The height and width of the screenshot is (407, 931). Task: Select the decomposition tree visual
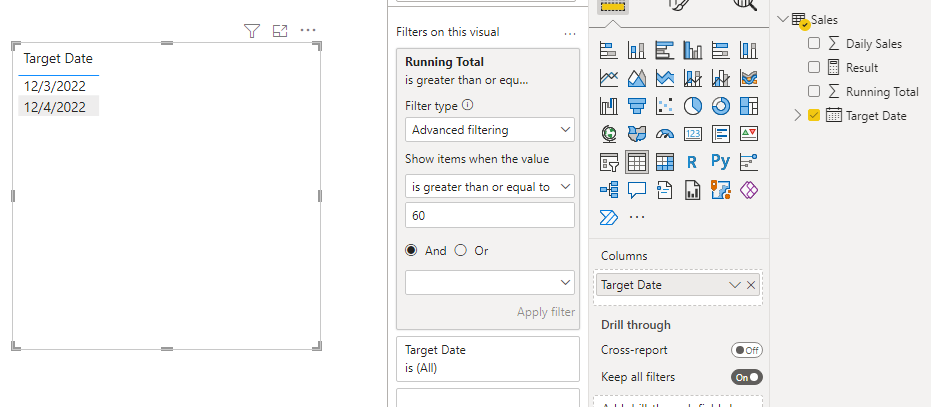609,190
